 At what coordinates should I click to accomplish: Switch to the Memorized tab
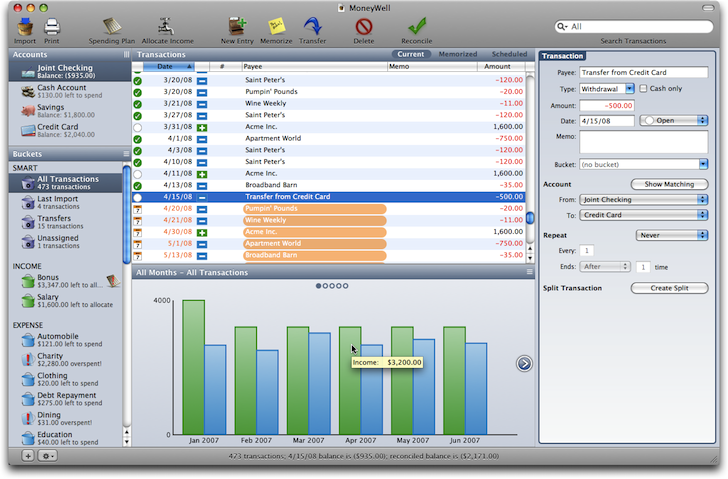tap(458, 54)
